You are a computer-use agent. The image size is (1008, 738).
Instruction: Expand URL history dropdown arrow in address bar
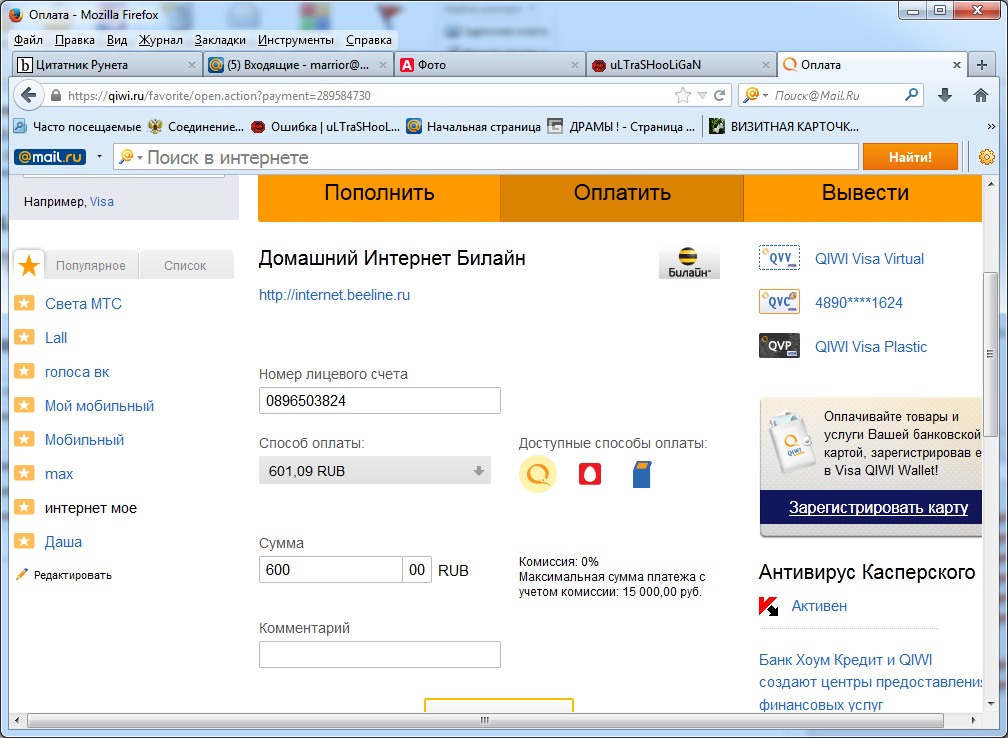click(x=702, y=96)
